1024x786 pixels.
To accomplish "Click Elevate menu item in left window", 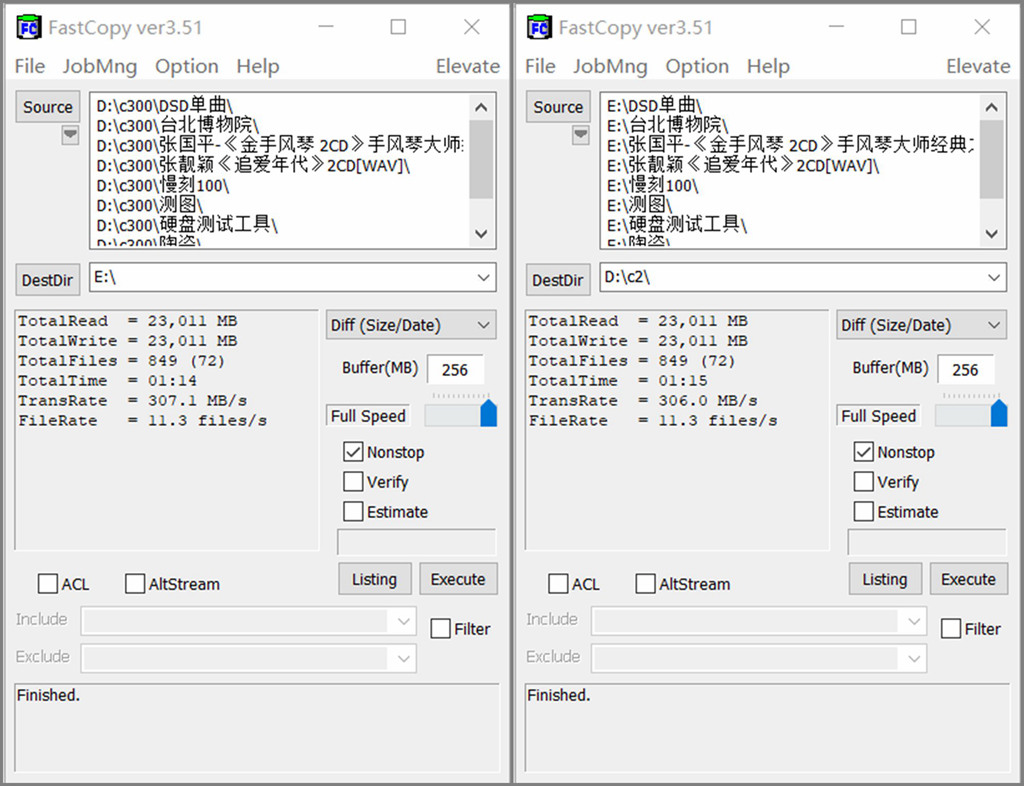I will 468,66.
